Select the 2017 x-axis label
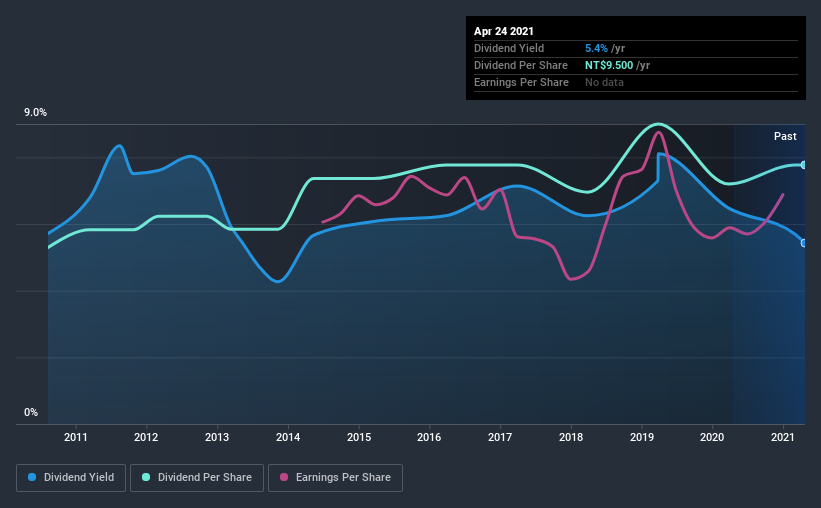This screenshot has height=508, width=821. tap(500, 437)
